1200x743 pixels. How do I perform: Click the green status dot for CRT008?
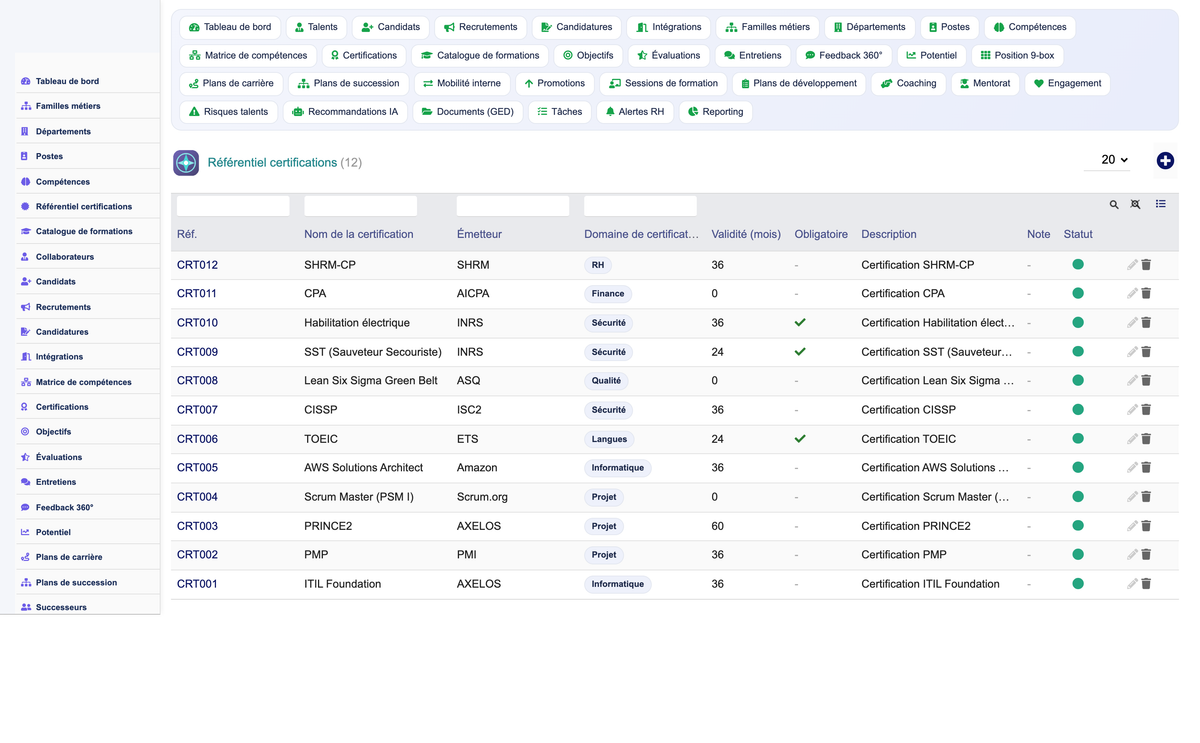[1078, 381]
